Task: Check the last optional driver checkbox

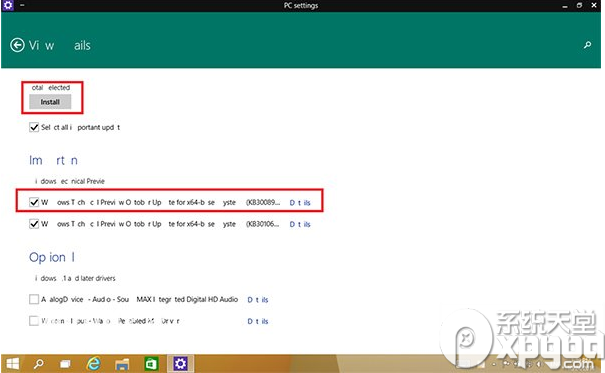Action: pos(34,321)
